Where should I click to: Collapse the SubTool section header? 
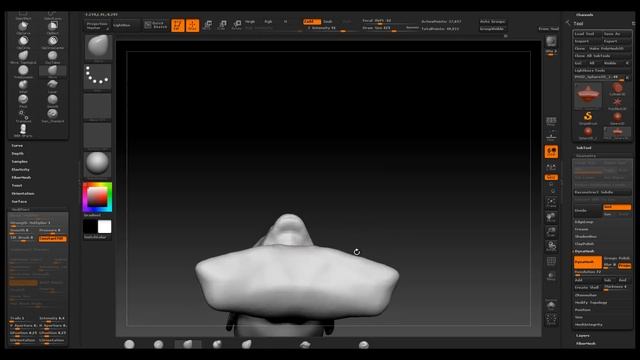[584, 148]
